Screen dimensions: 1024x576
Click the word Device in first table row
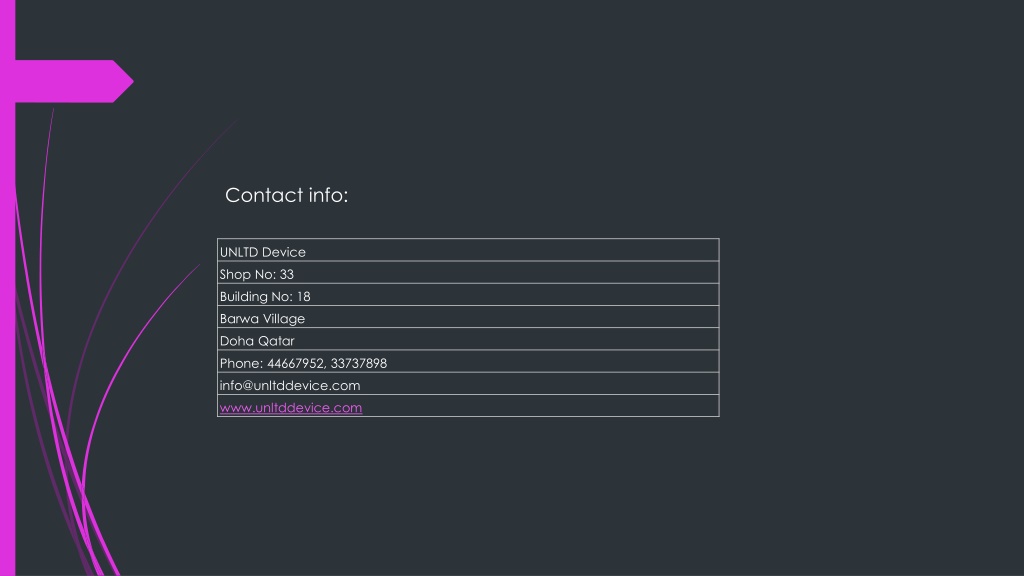point(283,252)
